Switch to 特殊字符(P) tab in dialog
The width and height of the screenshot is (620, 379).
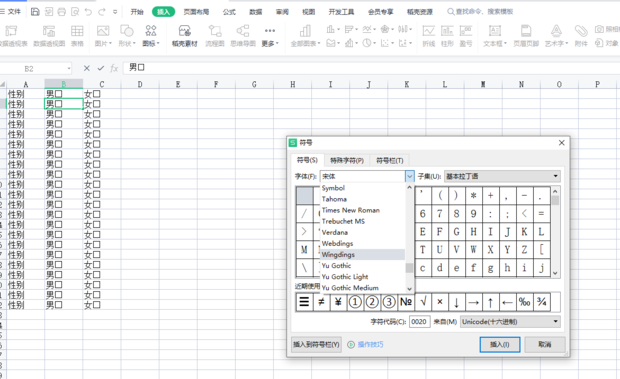click(347, 160)
